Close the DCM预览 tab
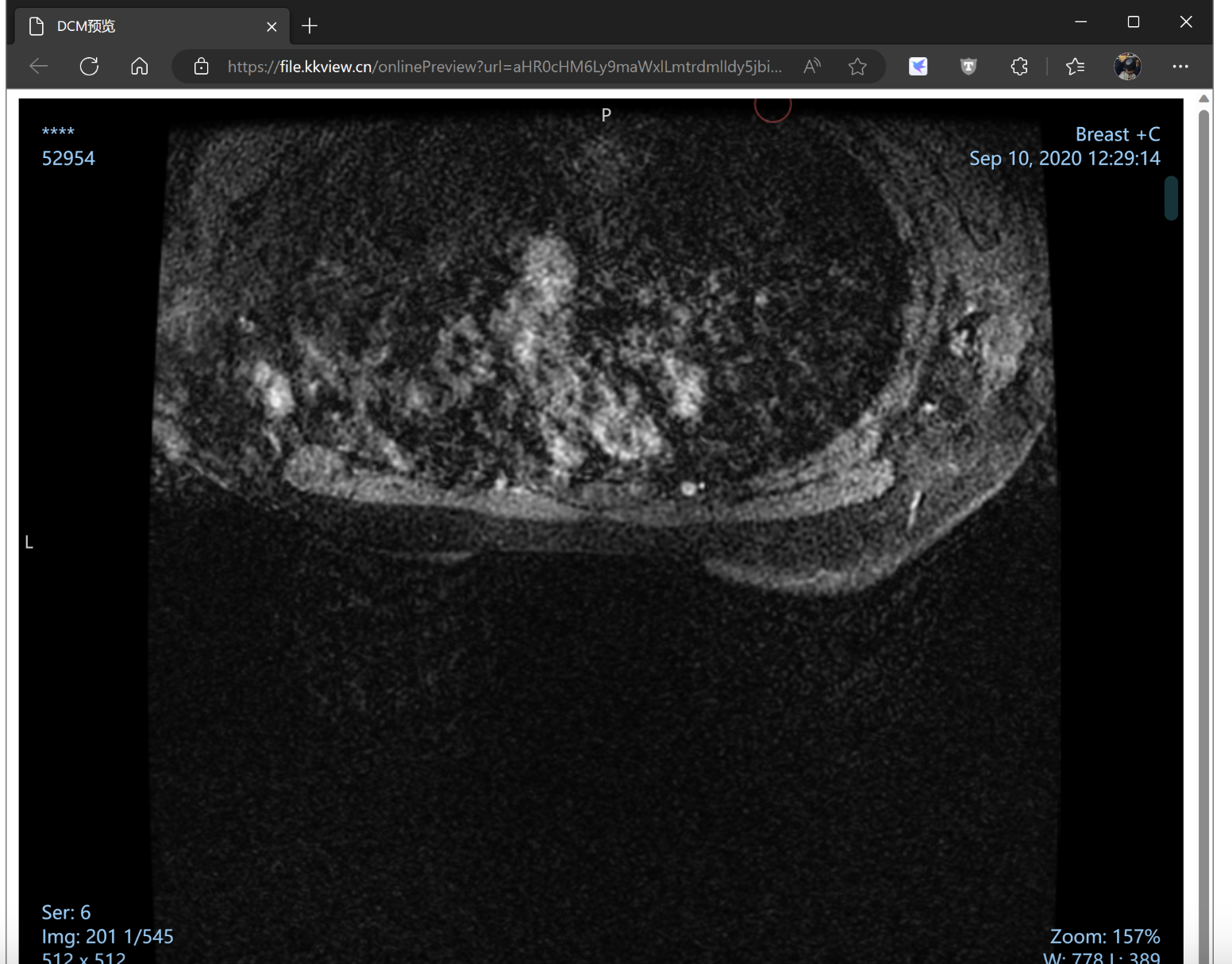 [271, 27]
